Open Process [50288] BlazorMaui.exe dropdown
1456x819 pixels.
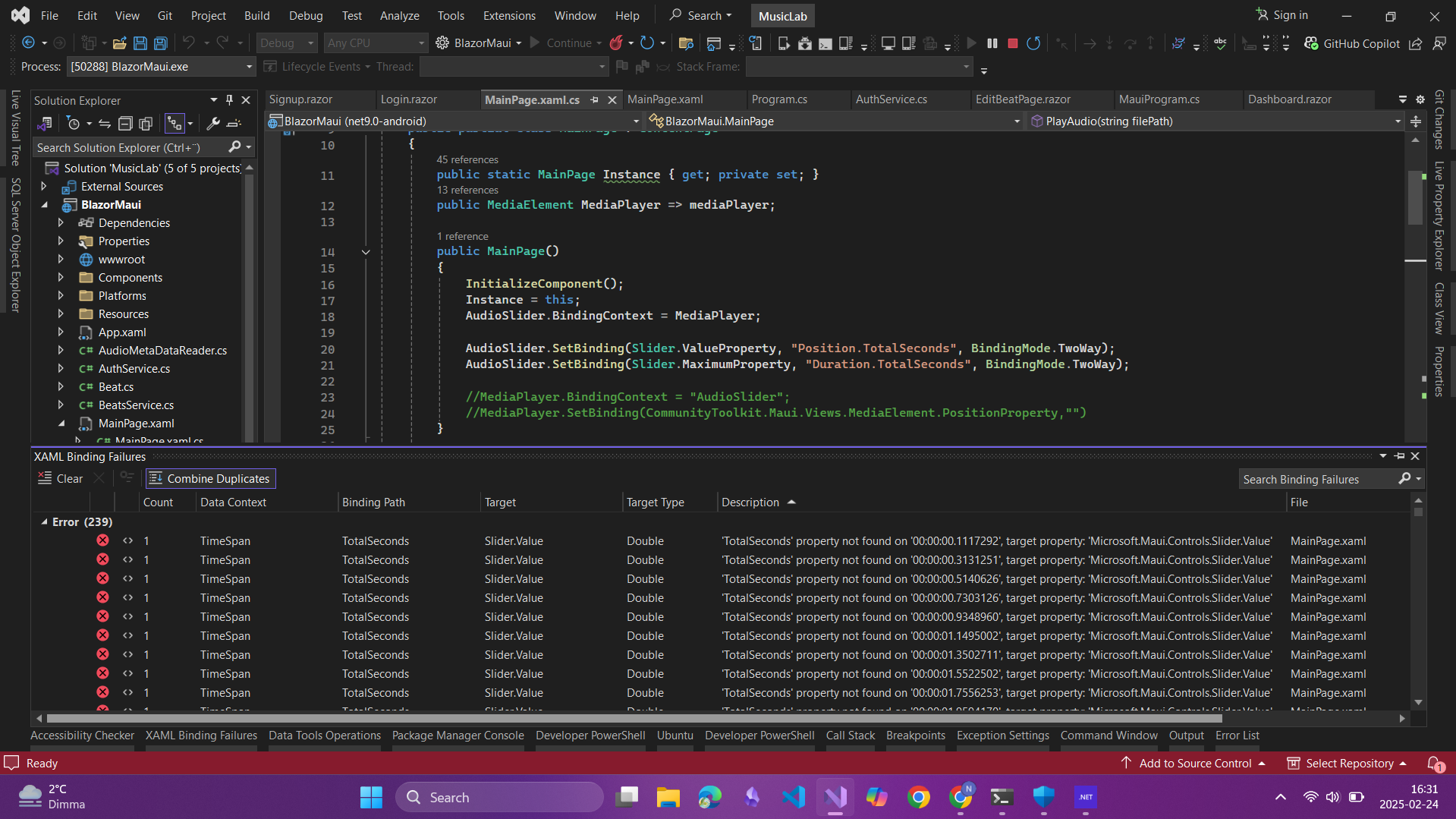[161, 67]
